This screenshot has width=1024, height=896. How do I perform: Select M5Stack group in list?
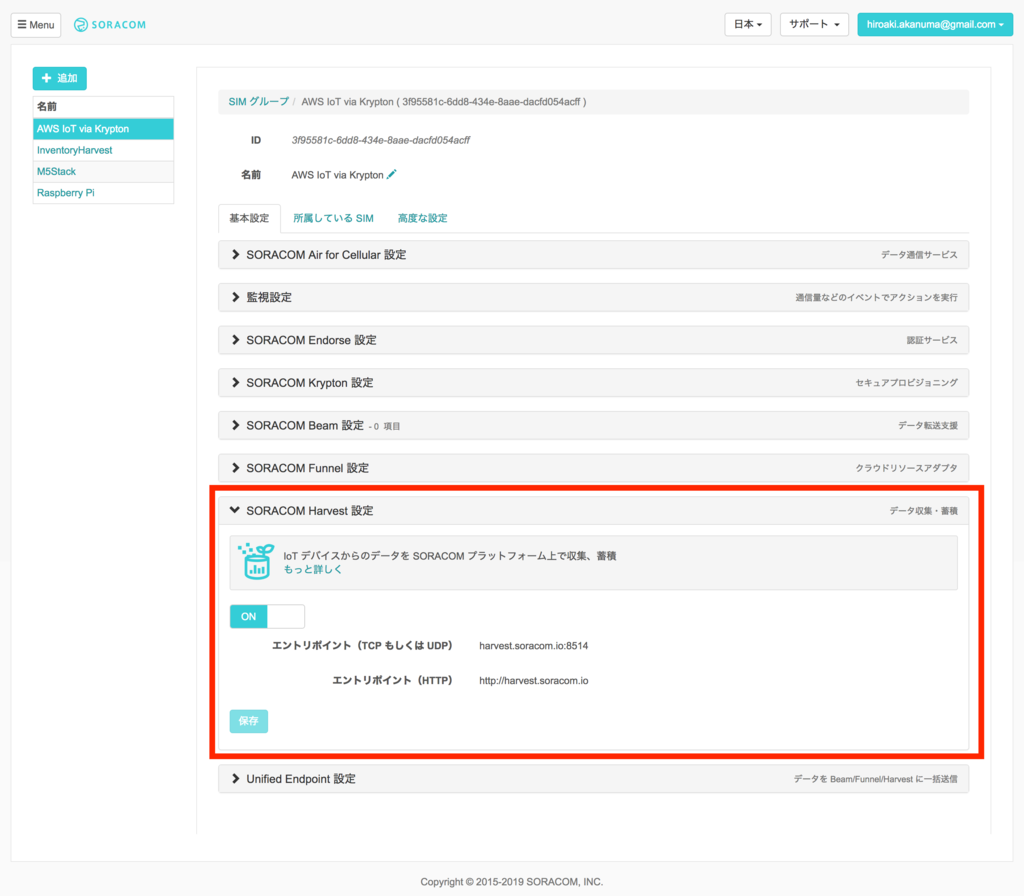[103, 172]
